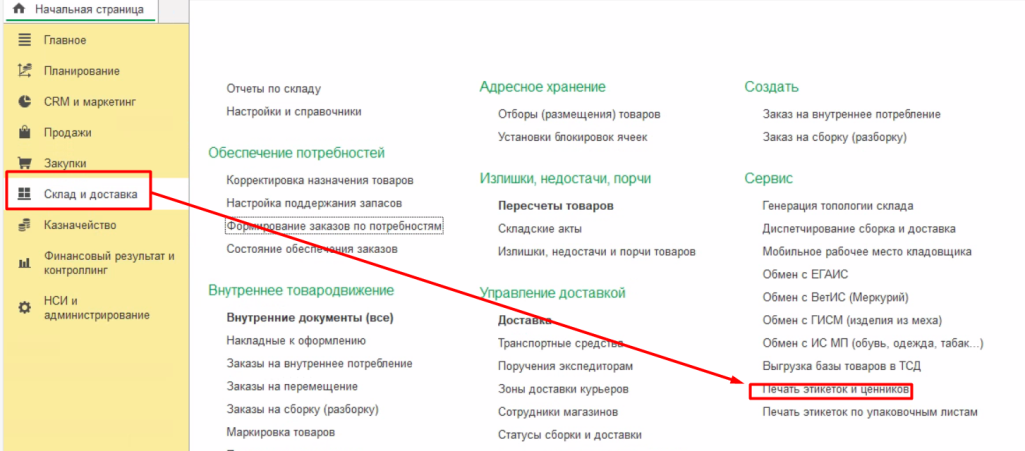
Task: Open Генерация топологии склада
Action: pyautogui.click(x=838, y=206)
